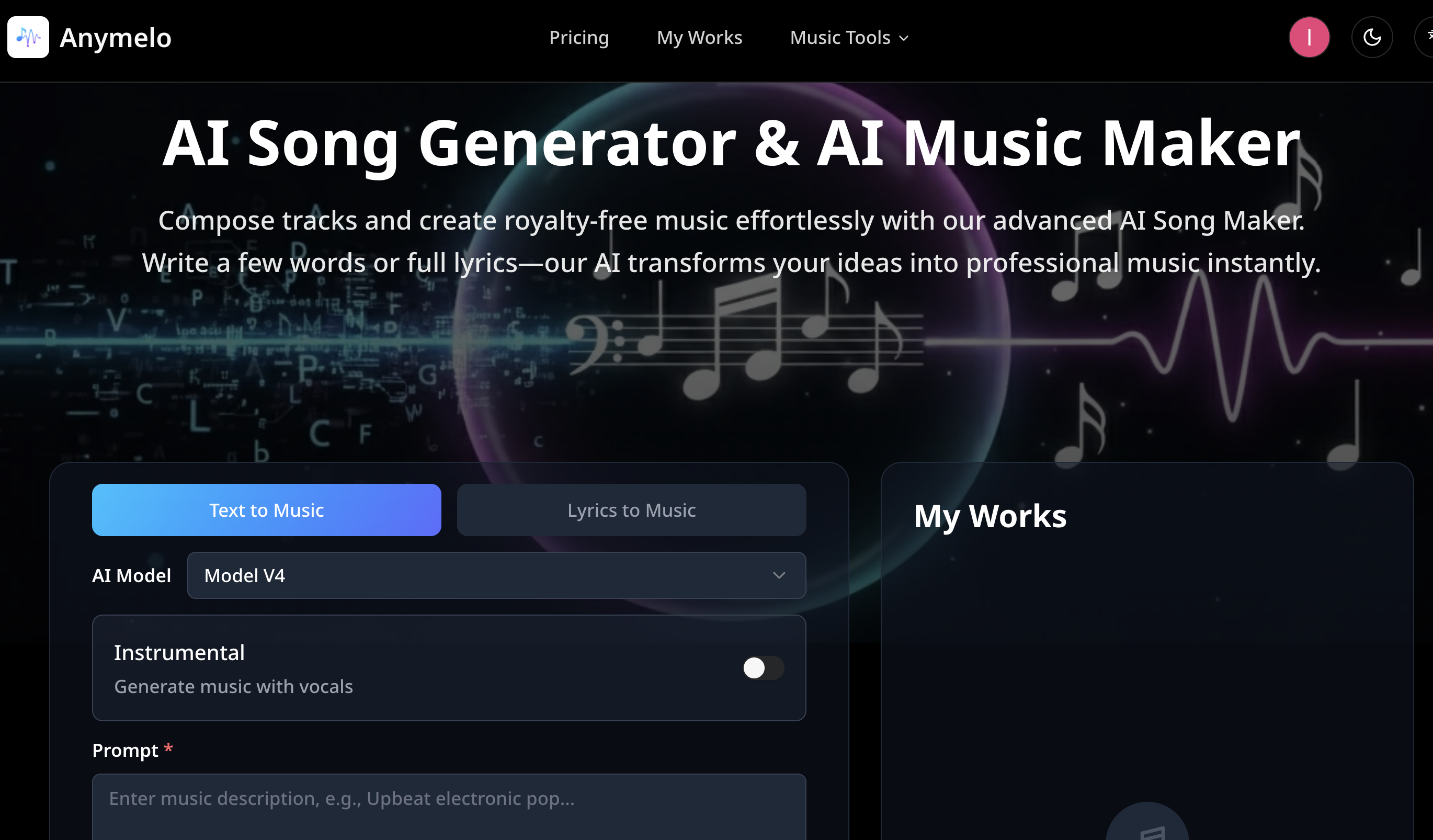Click the cut-off icon at the header's right edge
The width and height of the screenshot is (1433, 840).
1425,38
